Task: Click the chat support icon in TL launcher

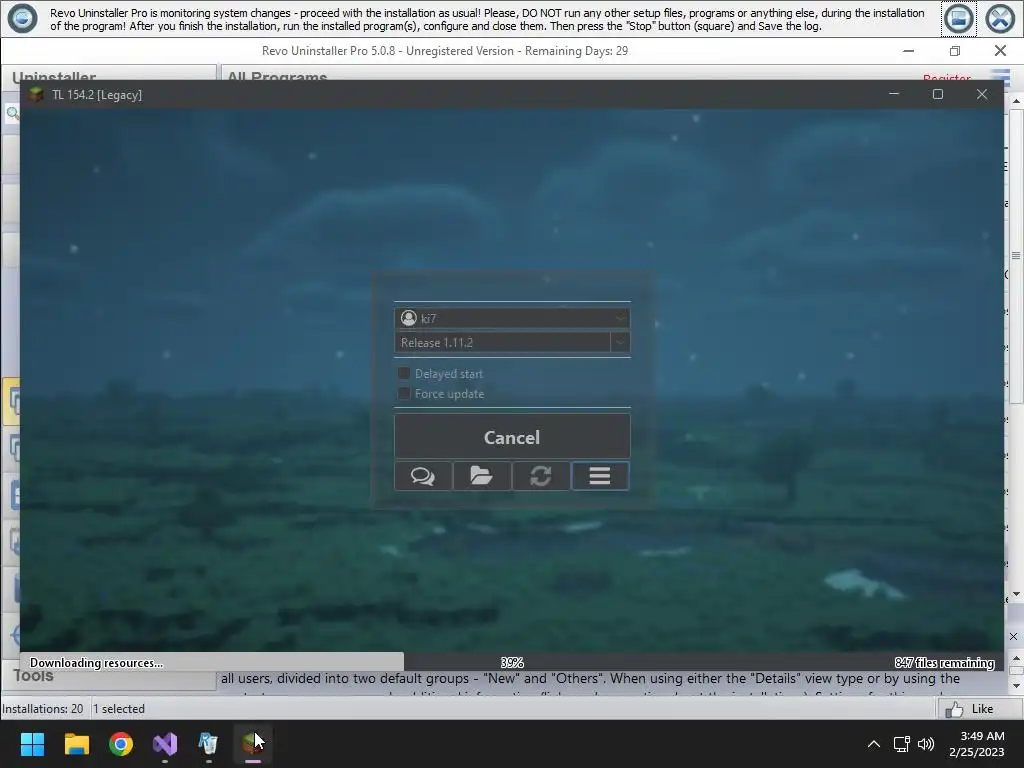Action: pyautogui.click(x=423, y=475)
